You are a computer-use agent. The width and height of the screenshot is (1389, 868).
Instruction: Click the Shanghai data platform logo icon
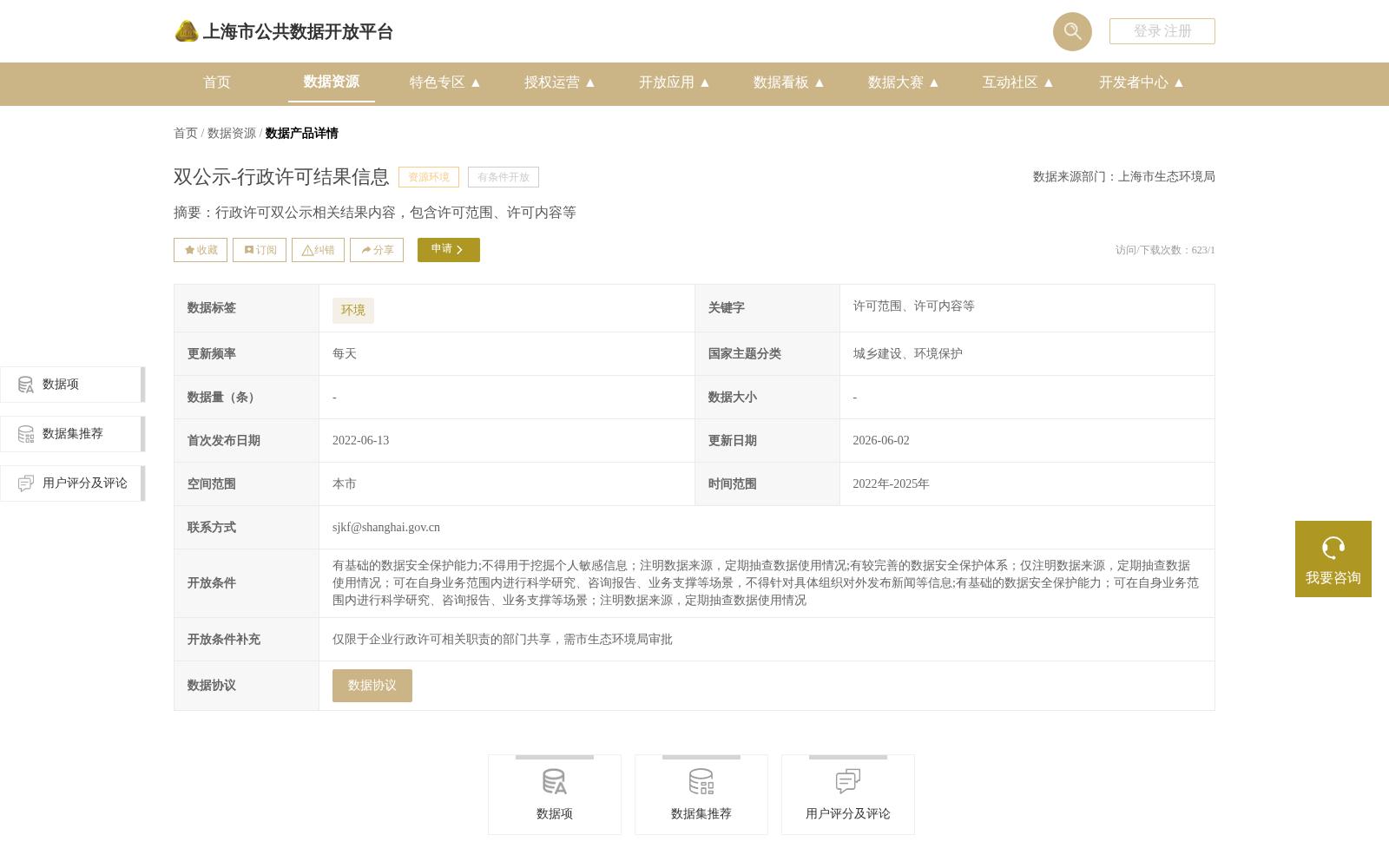(x=186, y=31)
